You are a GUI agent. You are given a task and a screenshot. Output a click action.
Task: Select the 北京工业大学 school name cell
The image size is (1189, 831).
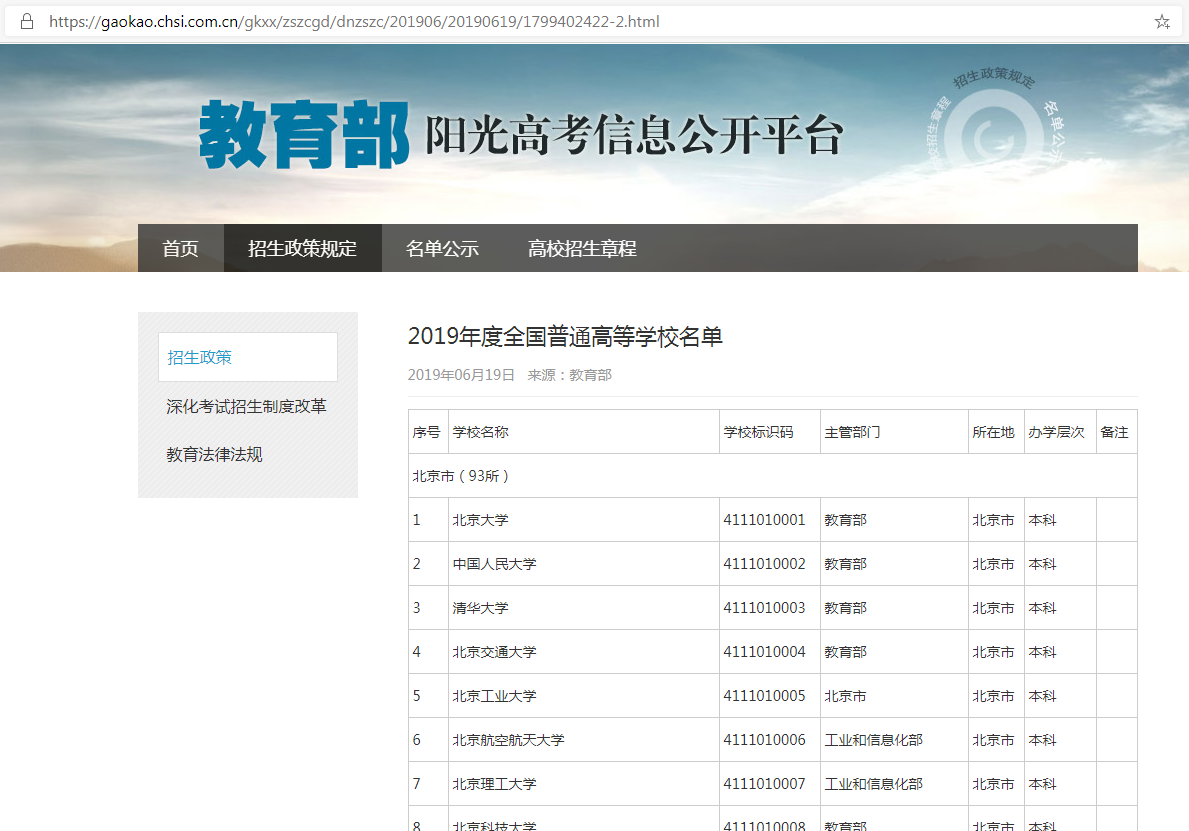coord(584,696)
